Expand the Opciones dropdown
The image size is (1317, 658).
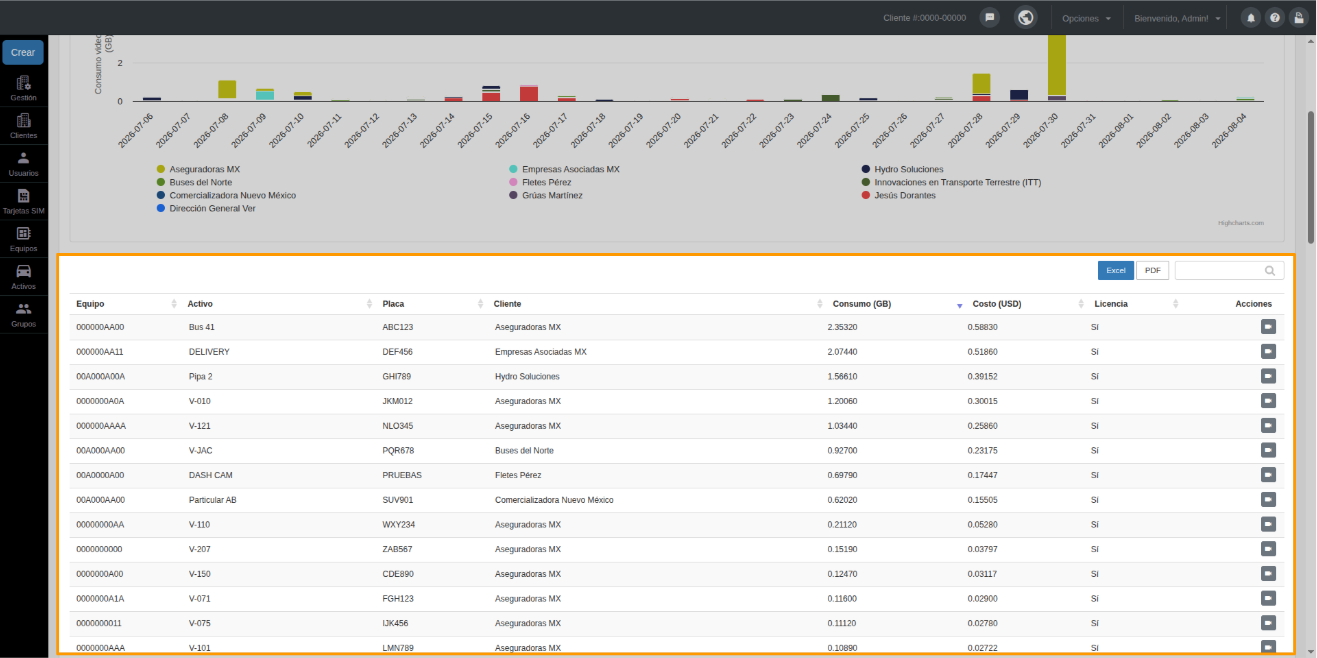1087,18
